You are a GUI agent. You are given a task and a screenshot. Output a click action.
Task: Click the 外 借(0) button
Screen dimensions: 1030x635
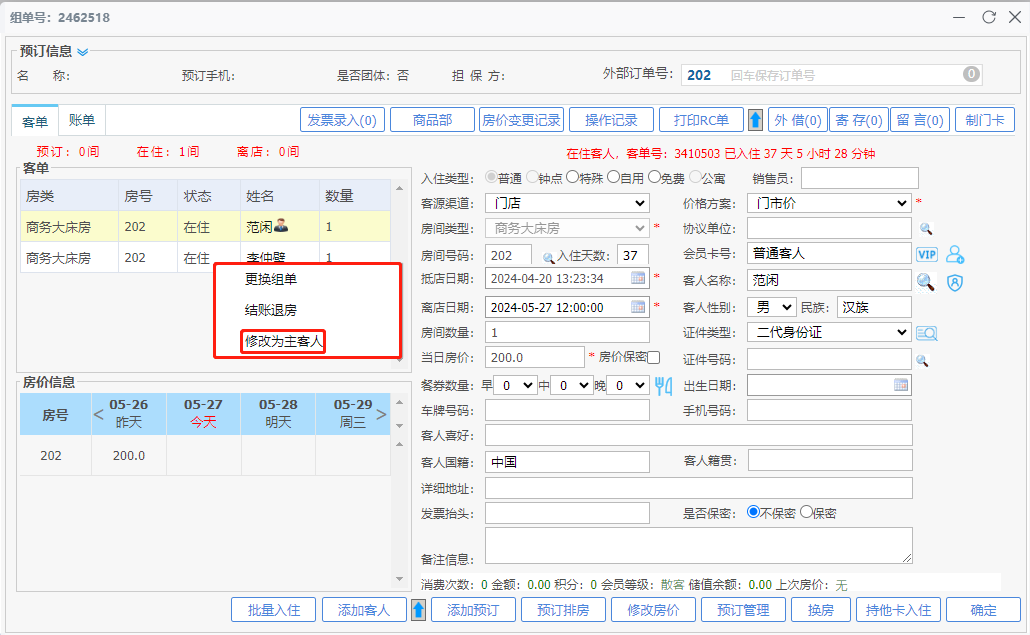point(798,120)
